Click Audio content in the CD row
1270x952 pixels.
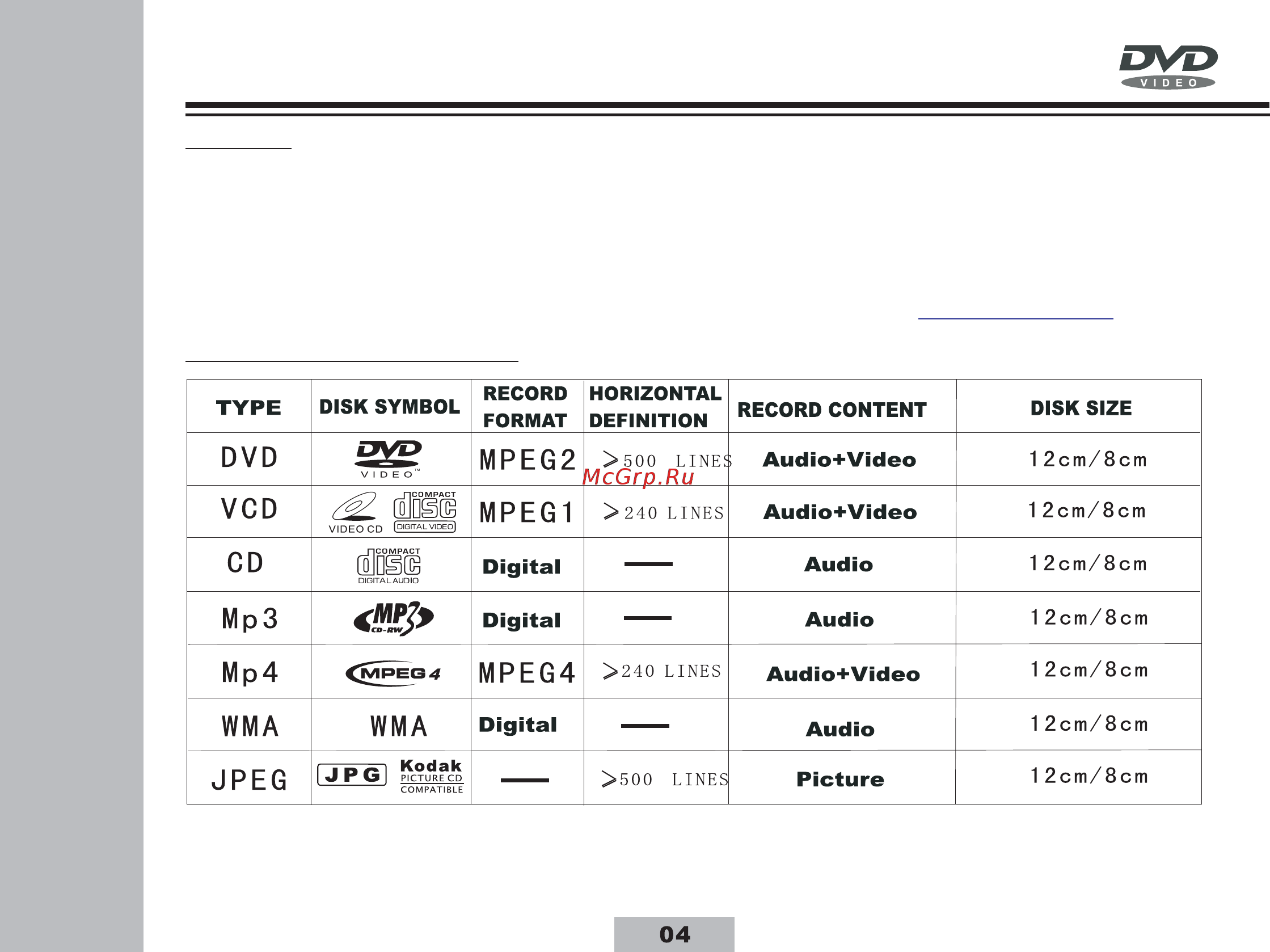[x=839, y=565]
